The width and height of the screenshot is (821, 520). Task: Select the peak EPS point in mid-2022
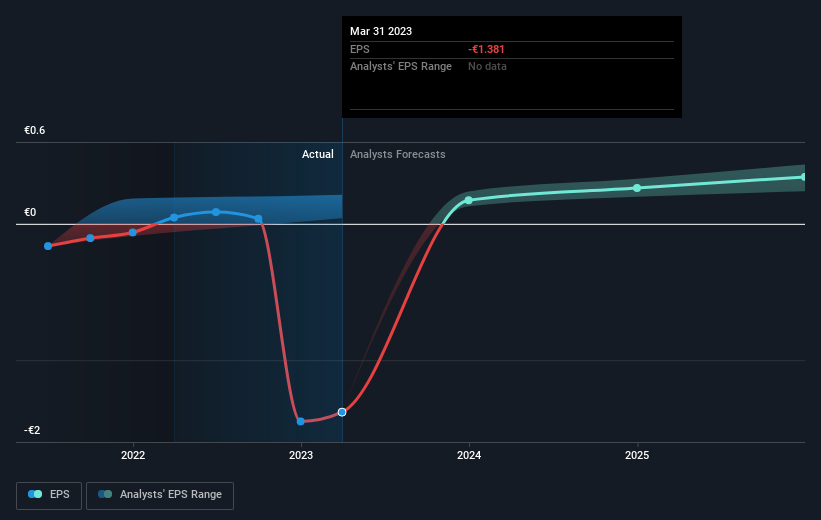(x=216, y=212)
